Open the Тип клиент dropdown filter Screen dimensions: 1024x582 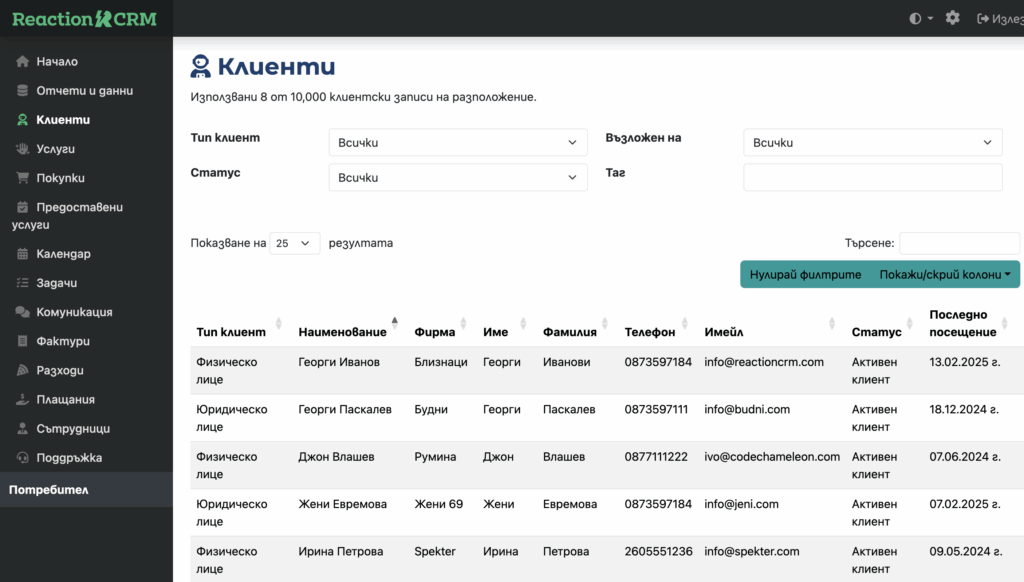pyautogui.click(x=458, y=143)
